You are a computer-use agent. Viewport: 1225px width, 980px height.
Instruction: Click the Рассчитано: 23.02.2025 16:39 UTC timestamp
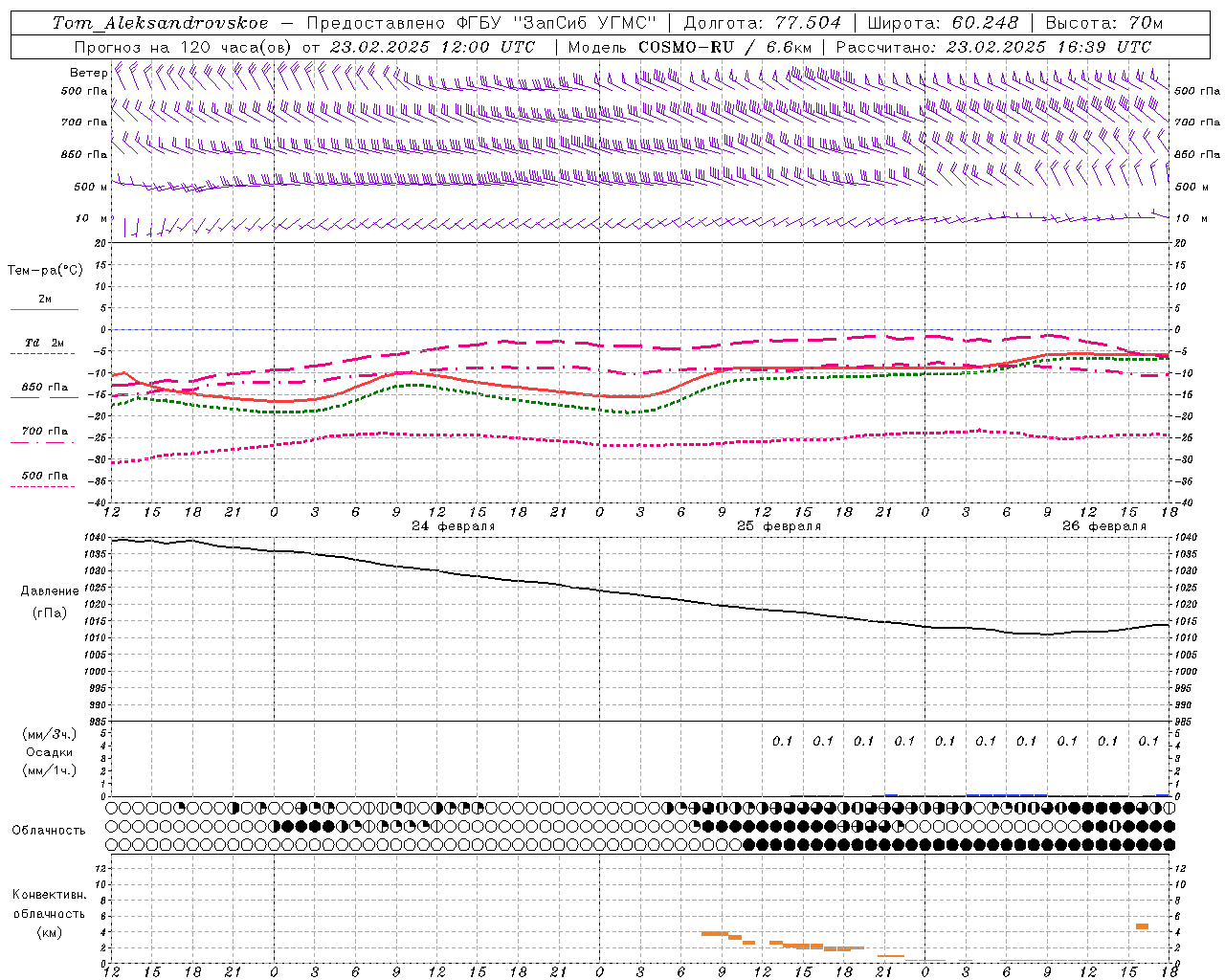[x=993, y=47]
